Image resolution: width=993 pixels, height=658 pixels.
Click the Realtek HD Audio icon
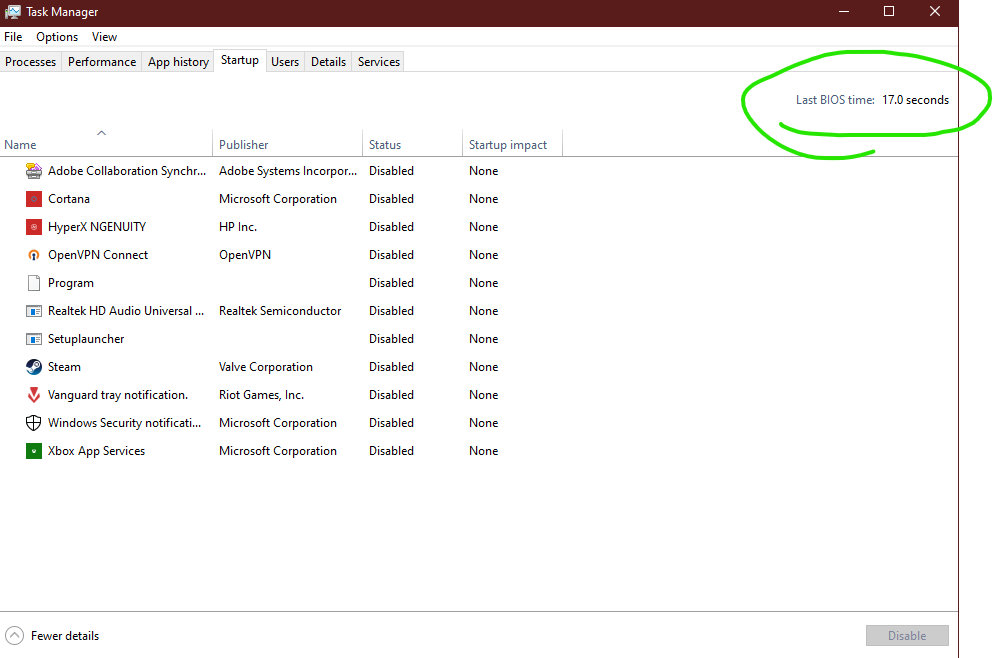34,311
